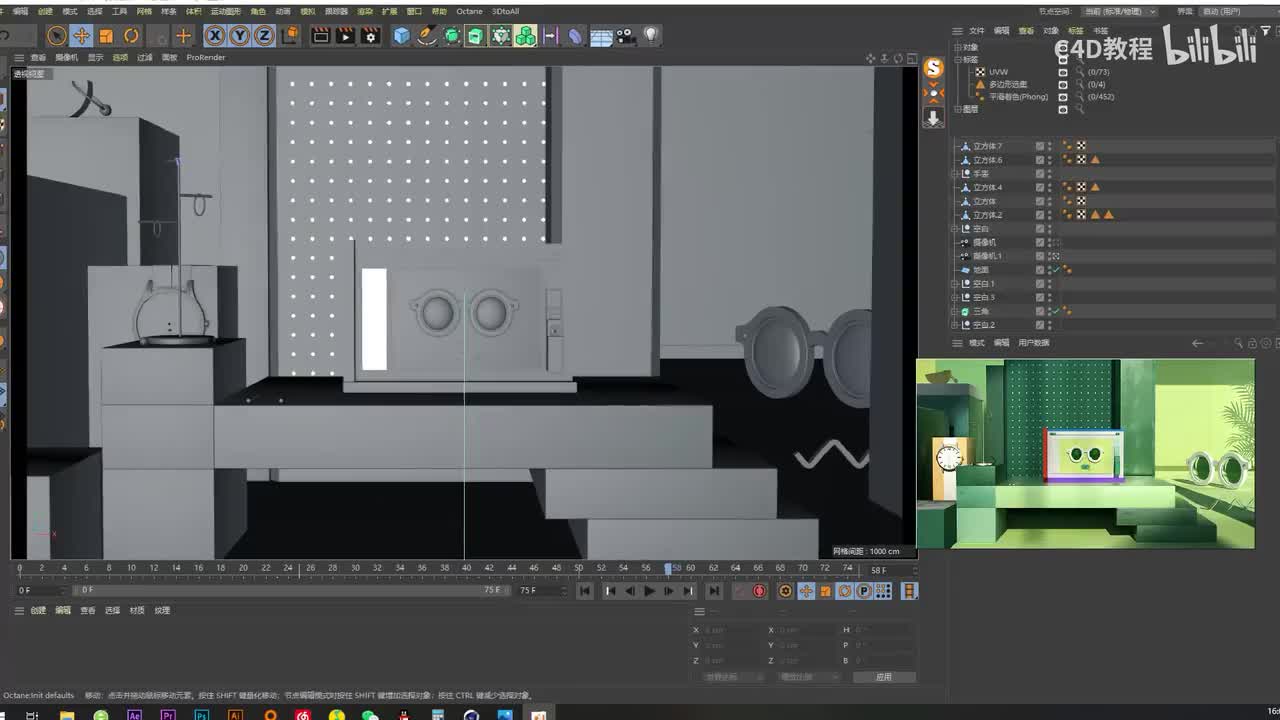
Task: Play the animation forward
Action: click(649, 591)
